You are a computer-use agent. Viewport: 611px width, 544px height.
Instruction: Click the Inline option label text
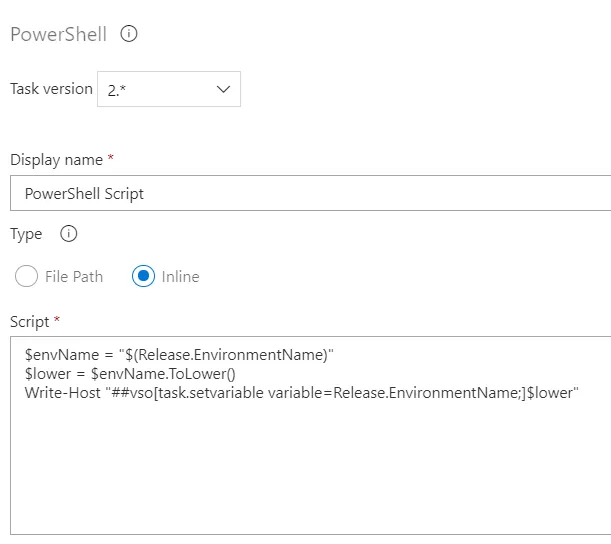coord(180,276)
